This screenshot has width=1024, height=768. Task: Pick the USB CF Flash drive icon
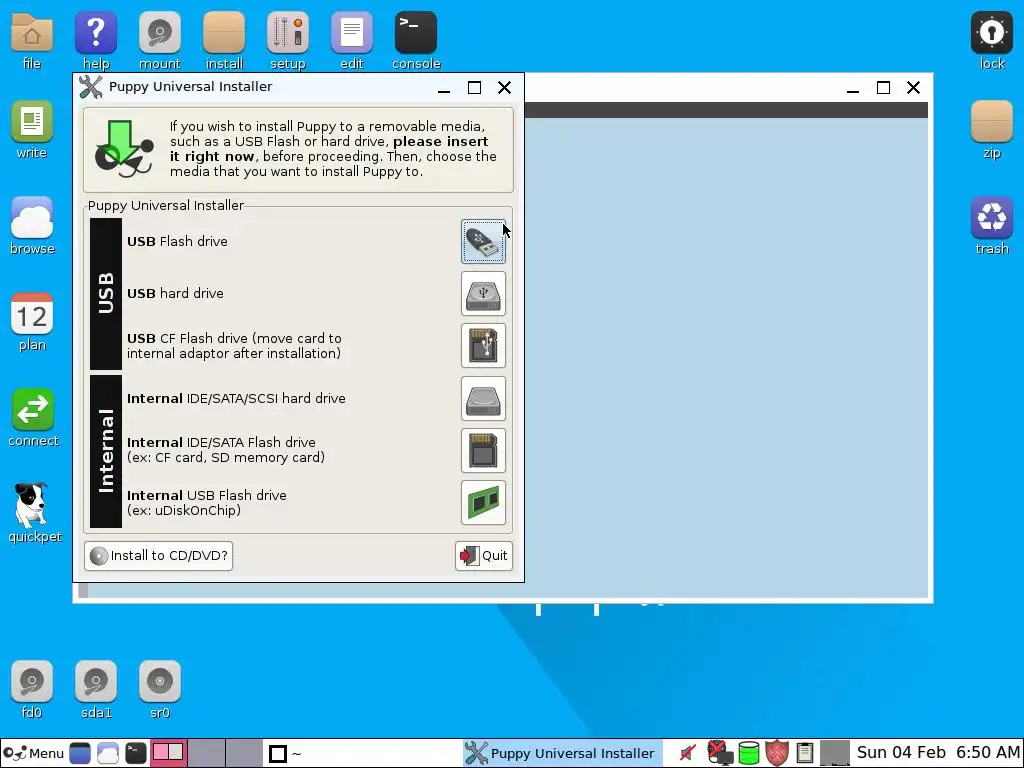(483, 346)
